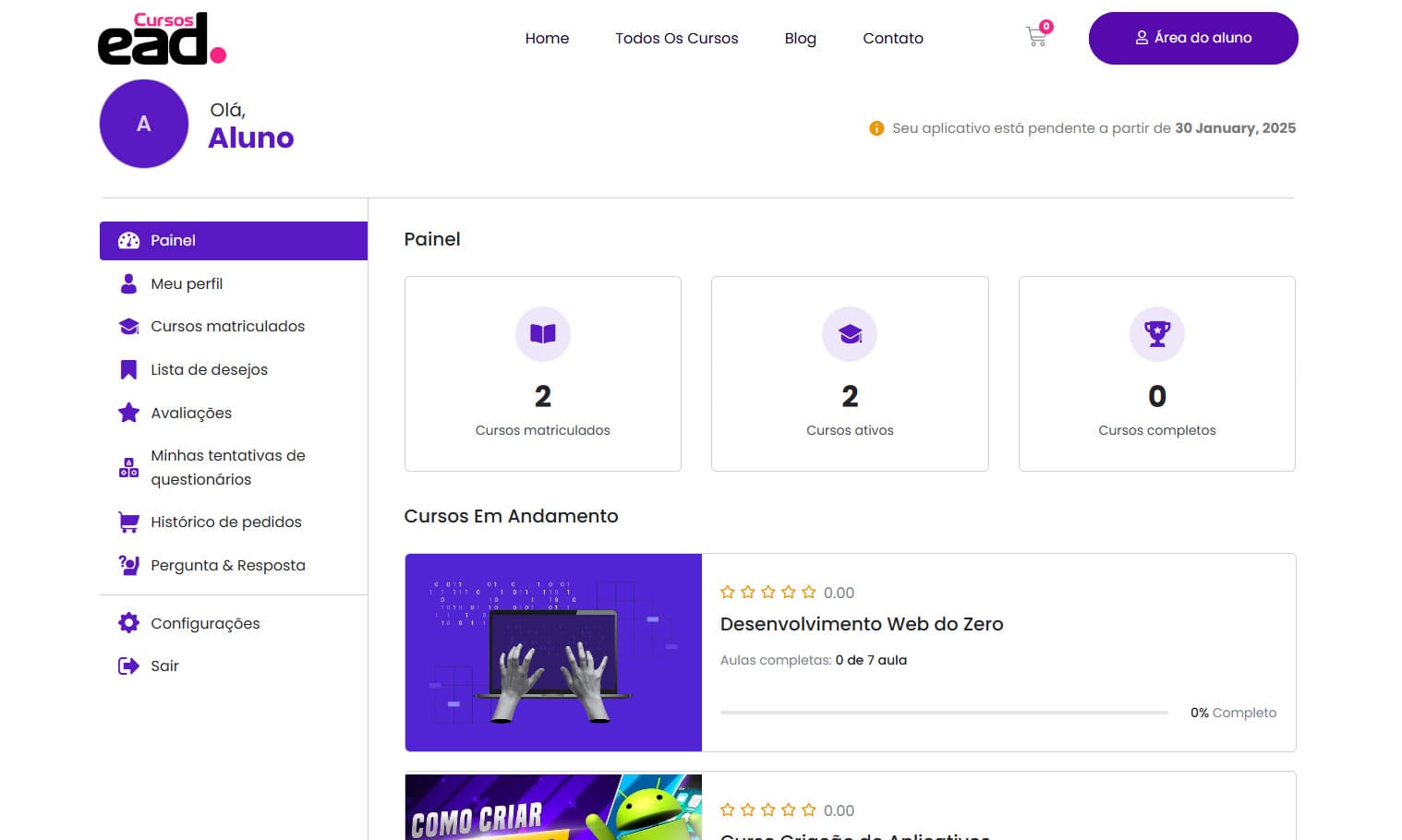Screen dimensions: 1402x840
Task: Open Histórico de pedidos in sidebar
Action: click(x=226, y=522)
